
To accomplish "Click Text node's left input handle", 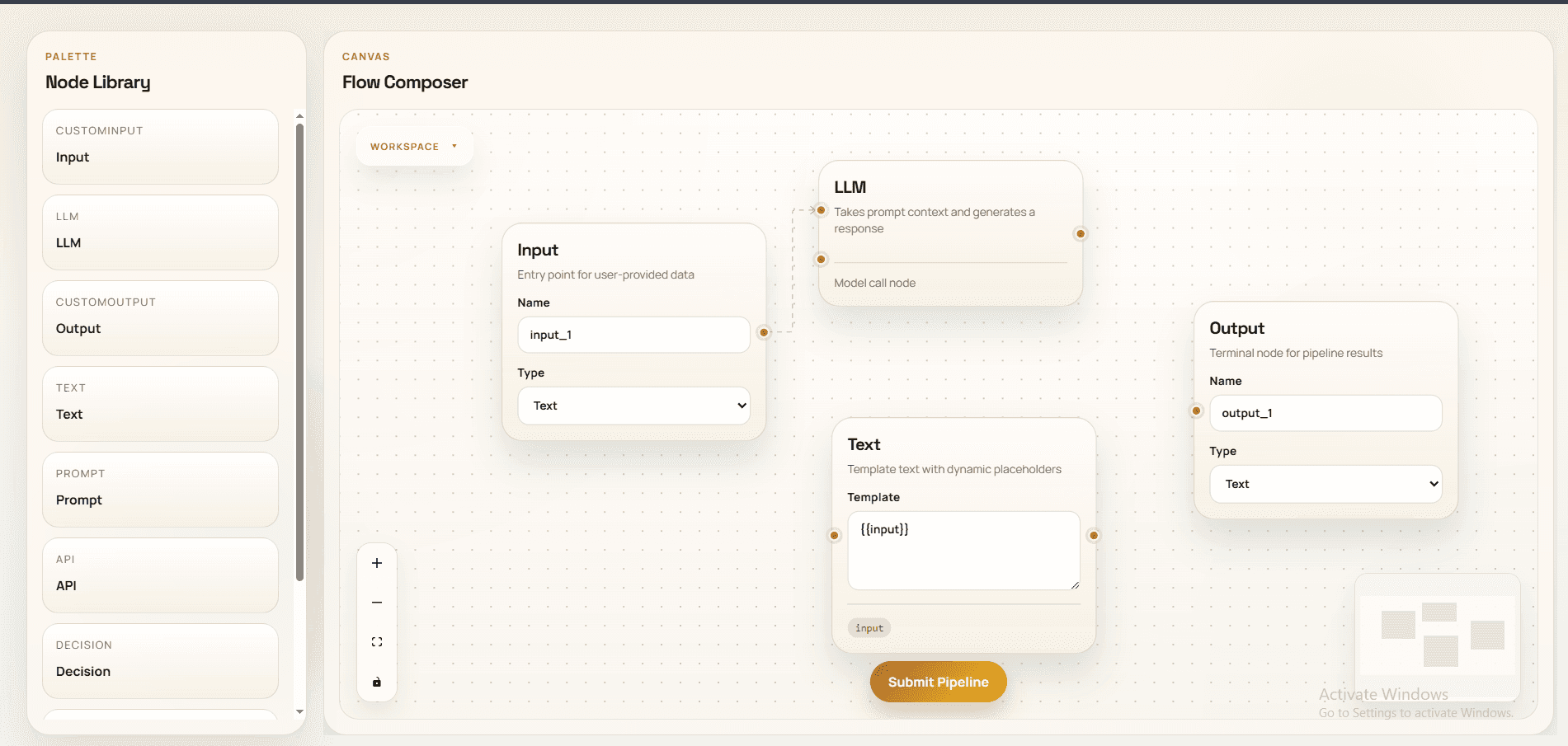I will (x=834, y=536).
